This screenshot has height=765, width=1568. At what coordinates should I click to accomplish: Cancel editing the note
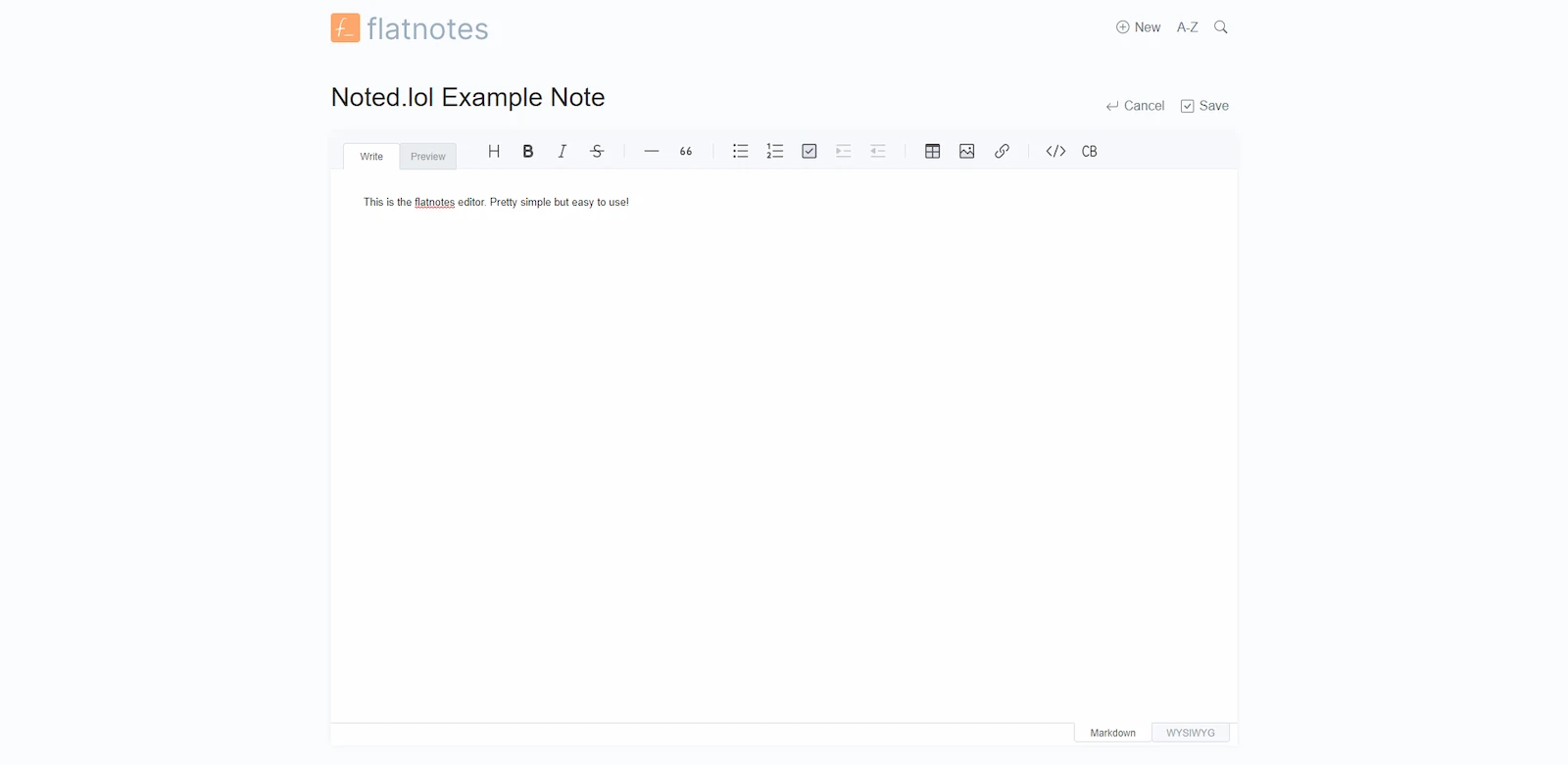[x=1135, y=106]
